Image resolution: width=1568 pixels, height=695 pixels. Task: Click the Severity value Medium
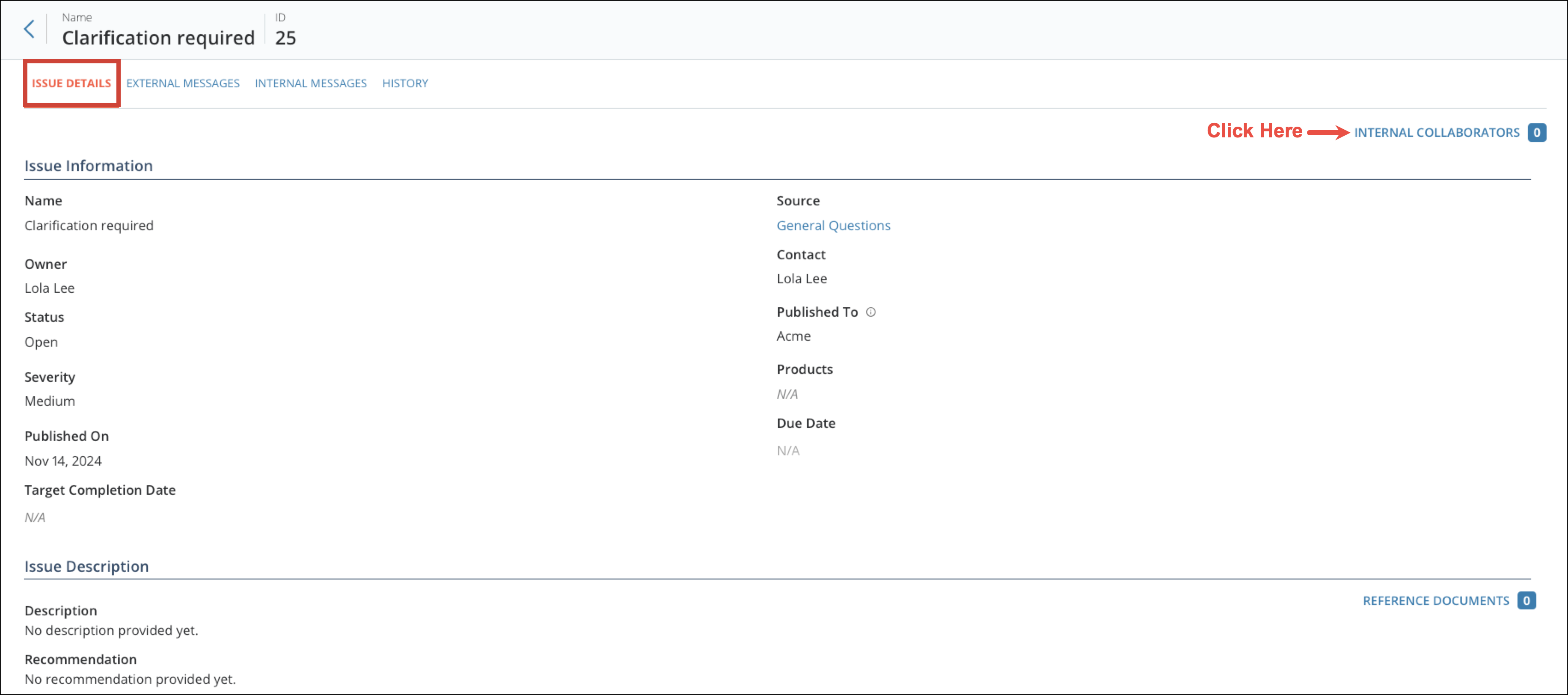(x=49, y=401)
